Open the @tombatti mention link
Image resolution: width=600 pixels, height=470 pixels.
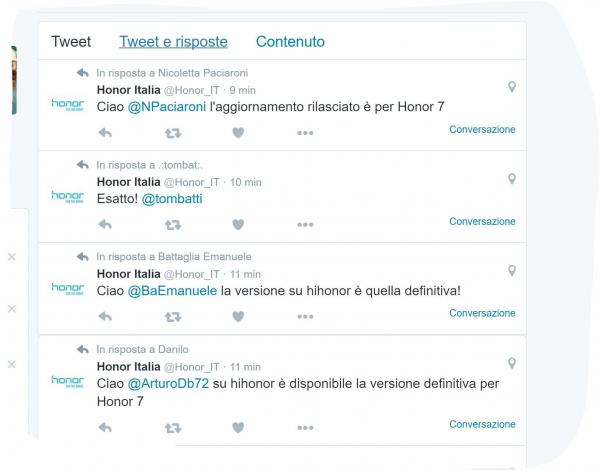point(172,199)
